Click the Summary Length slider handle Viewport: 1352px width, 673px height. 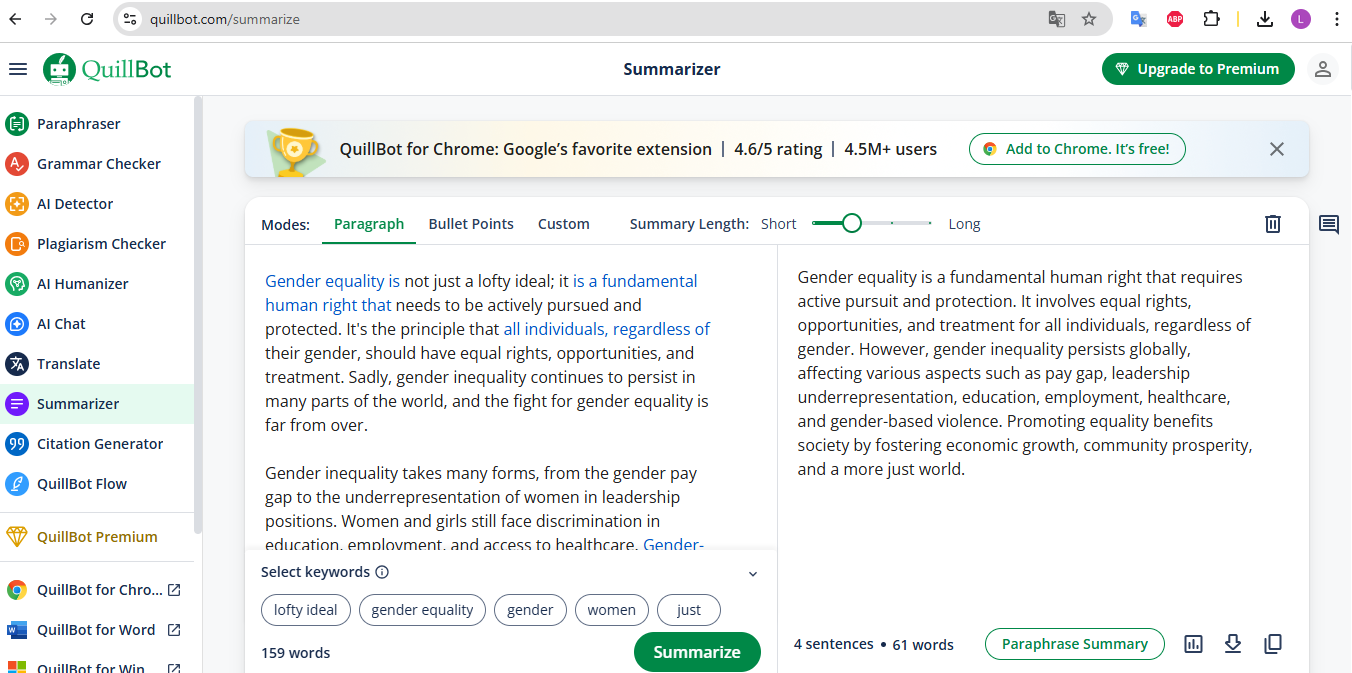pyautogui.click(x=852, y=223)
